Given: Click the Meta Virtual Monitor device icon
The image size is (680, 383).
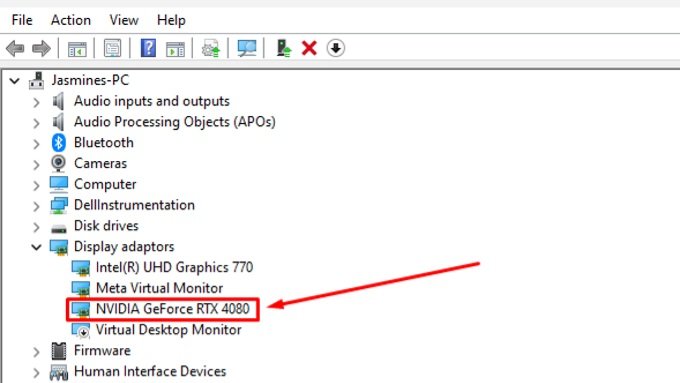Looking at the screenshot, I should tap(81, 289).
